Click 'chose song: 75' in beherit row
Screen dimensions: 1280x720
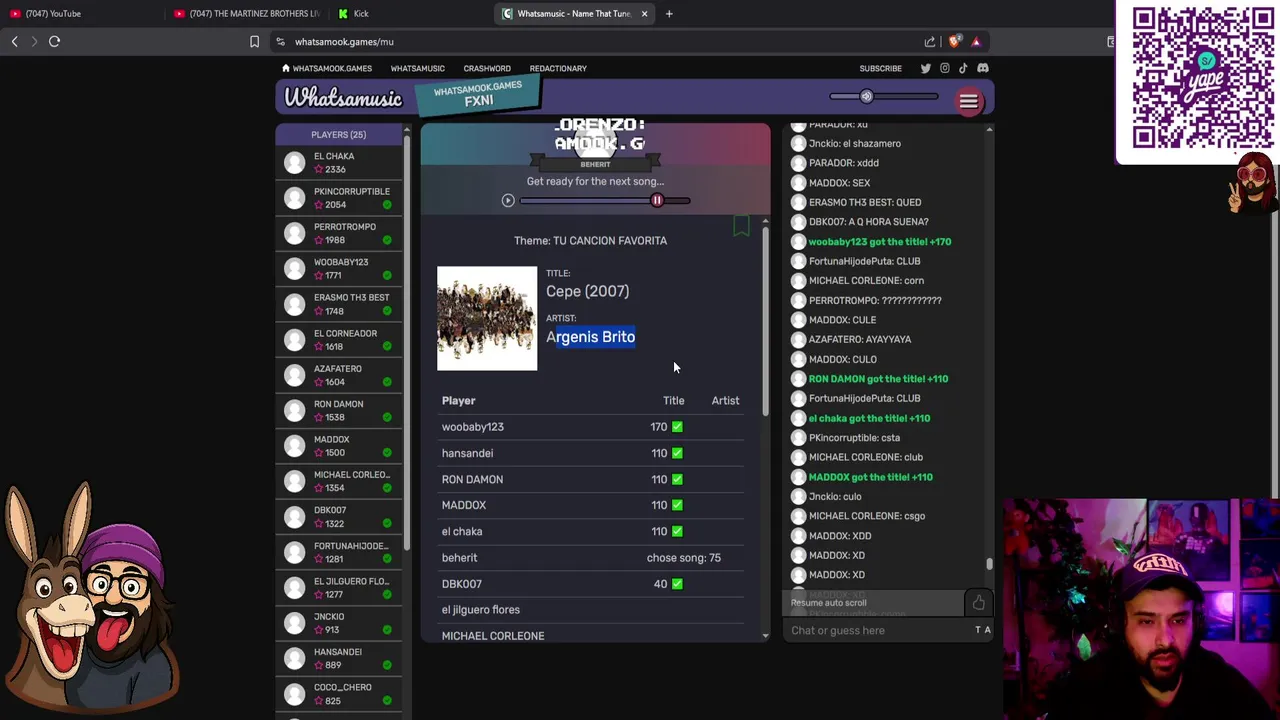click(x=683, y=558)
